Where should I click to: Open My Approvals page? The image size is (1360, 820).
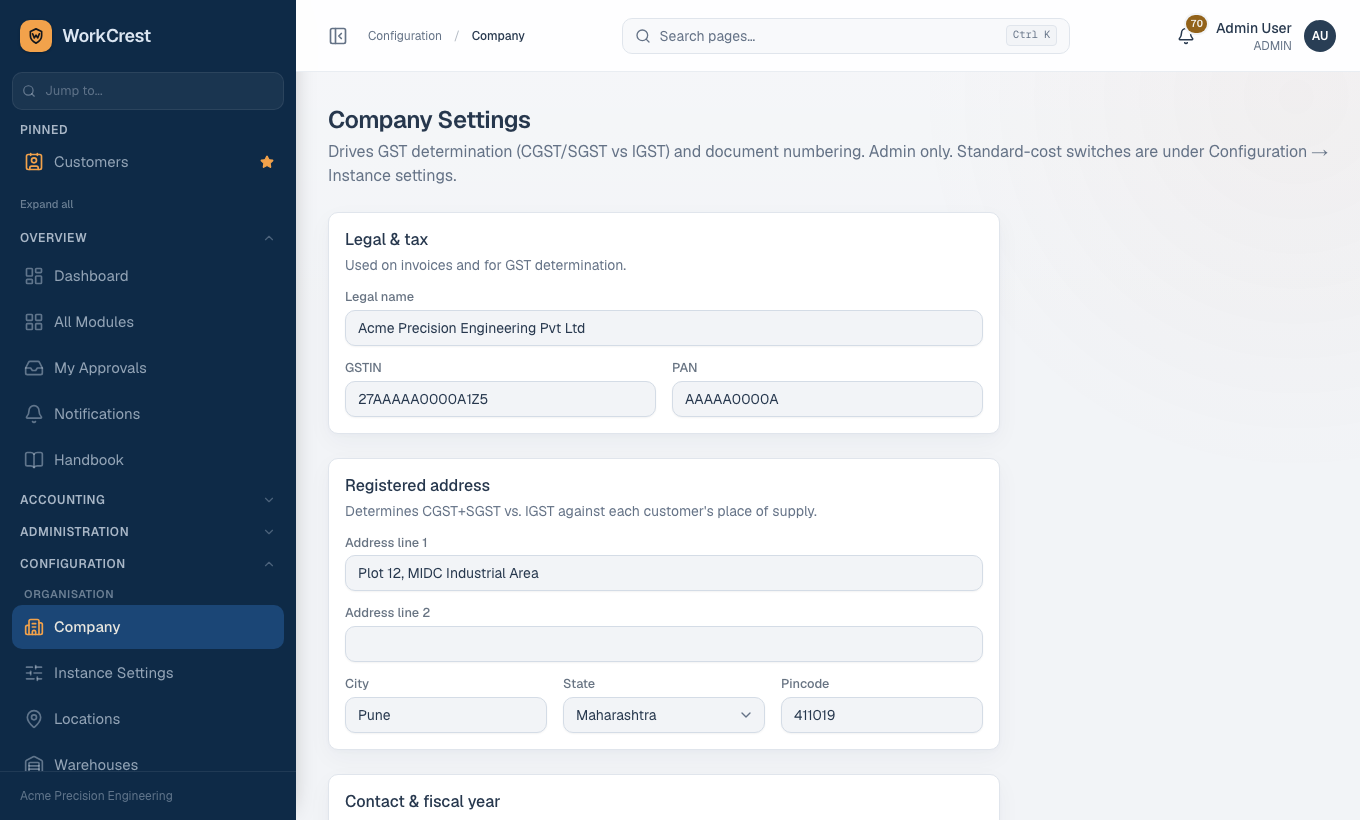(148, 368)
